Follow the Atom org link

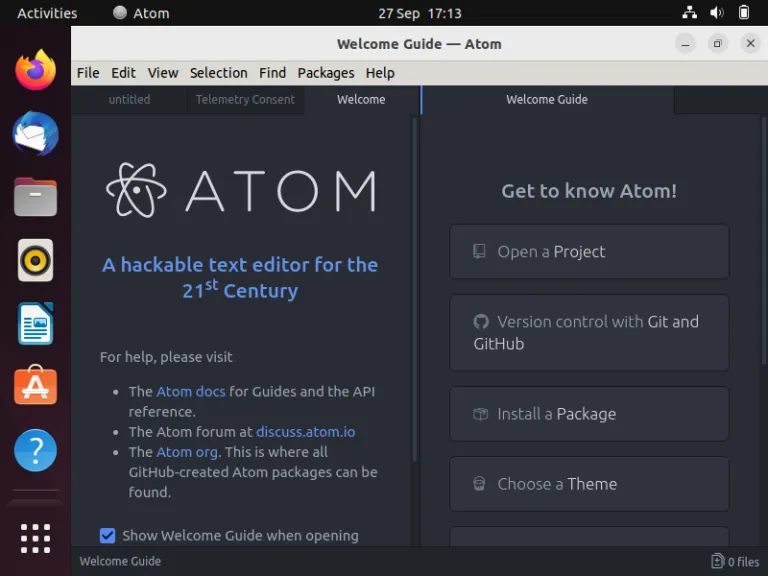[187, 452]
